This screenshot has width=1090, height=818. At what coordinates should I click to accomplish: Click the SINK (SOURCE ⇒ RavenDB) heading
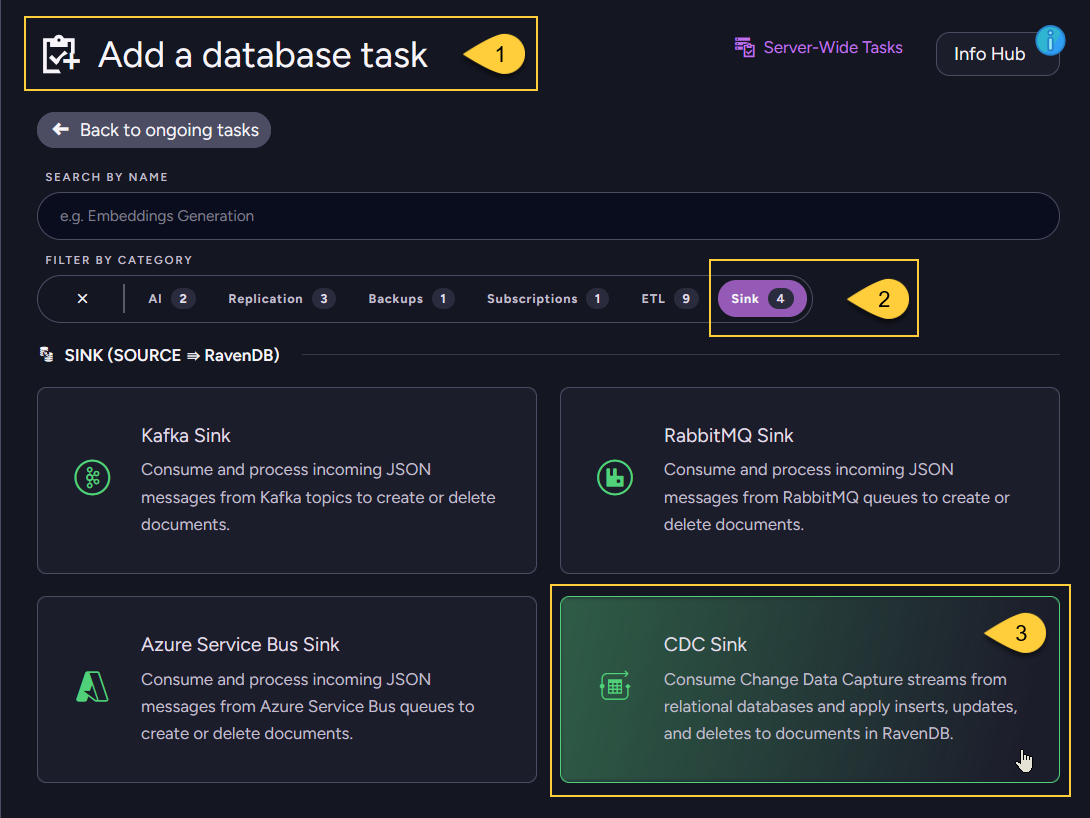tap(172, 355)
